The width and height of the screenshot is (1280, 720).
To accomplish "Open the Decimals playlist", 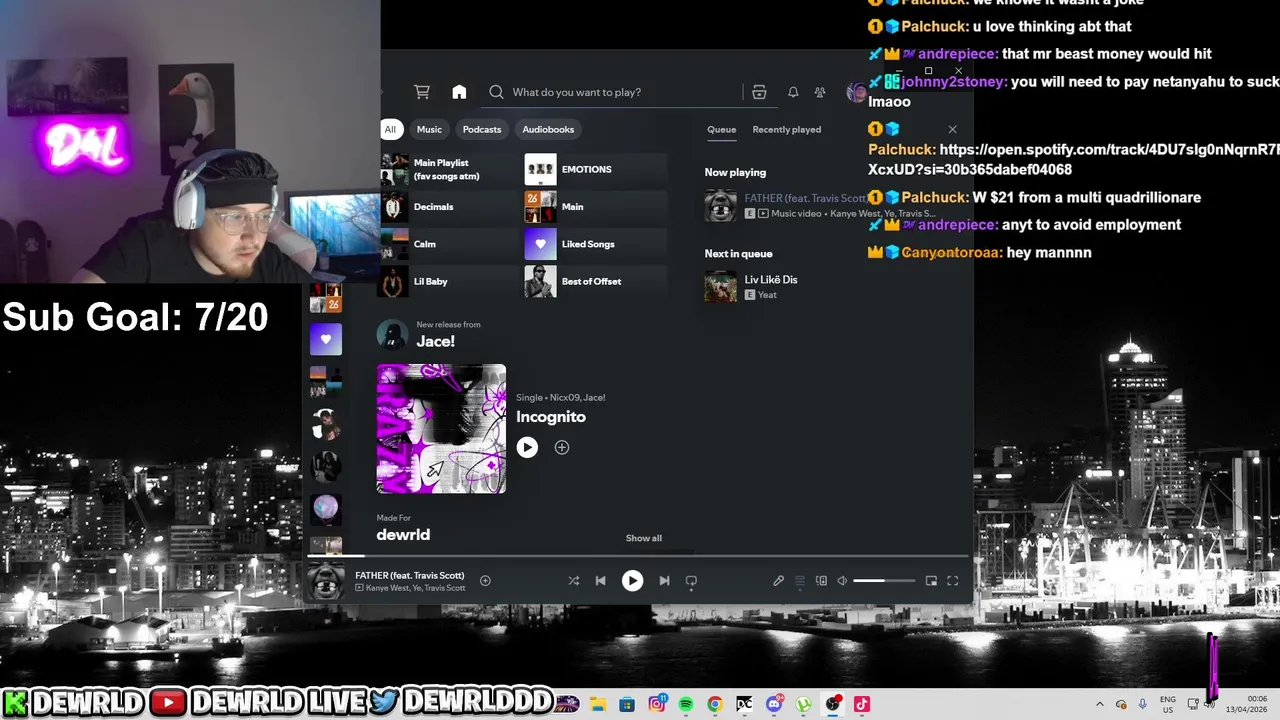I will click(x=446, y=207).
